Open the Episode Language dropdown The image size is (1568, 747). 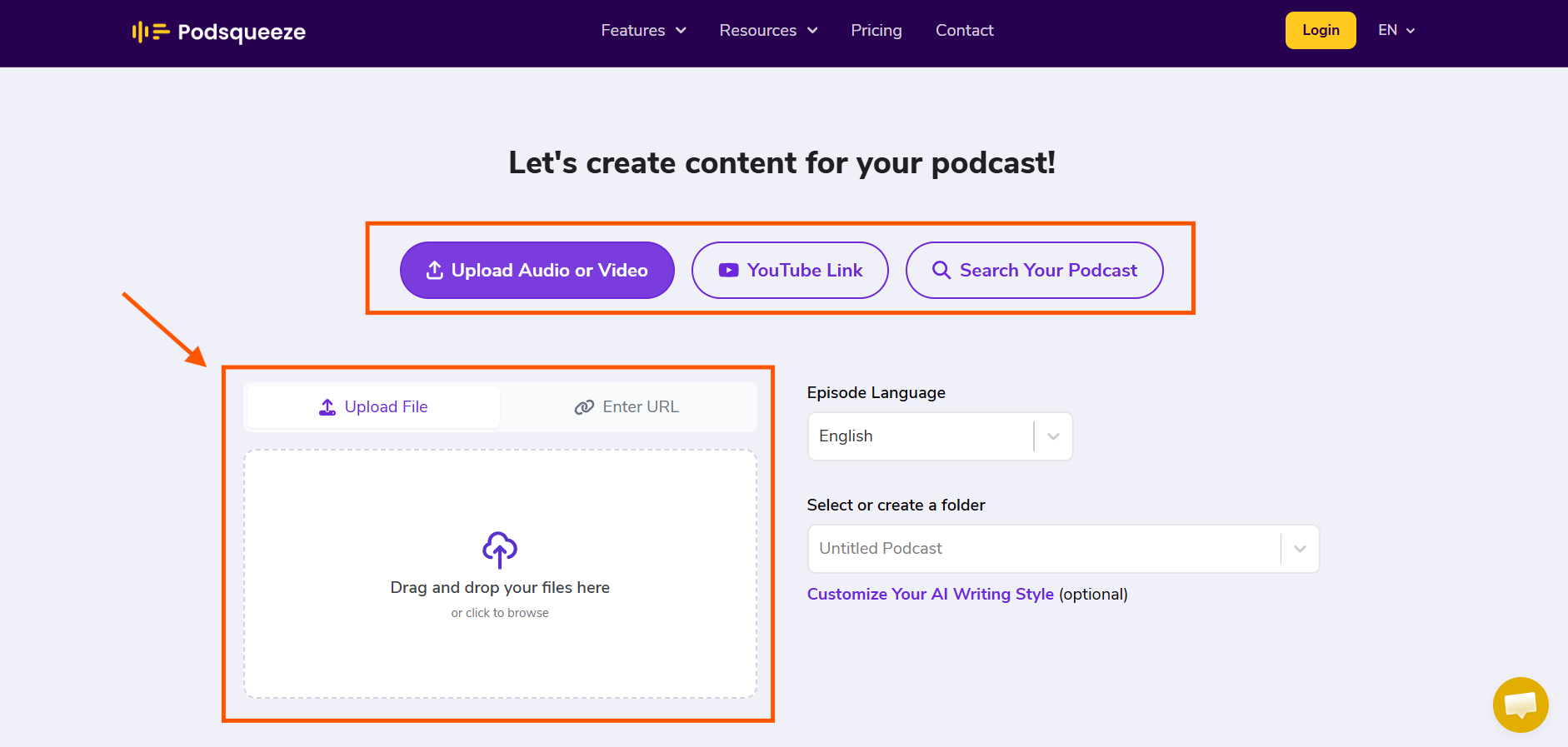point(940,436)
